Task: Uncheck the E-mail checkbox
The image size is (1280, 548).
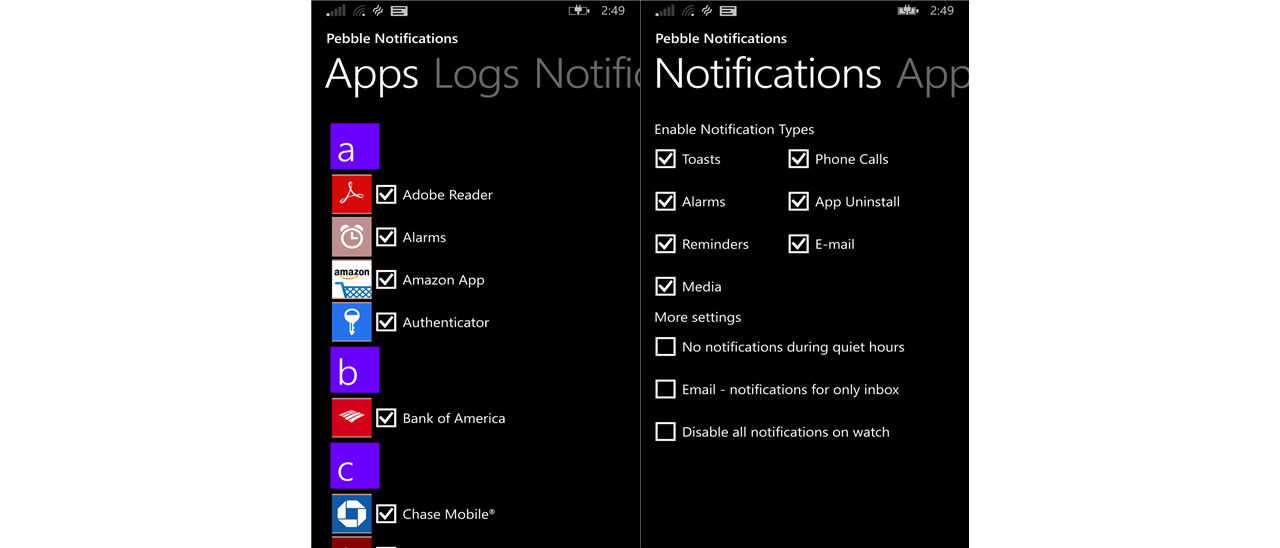Action: coord(798,244)
